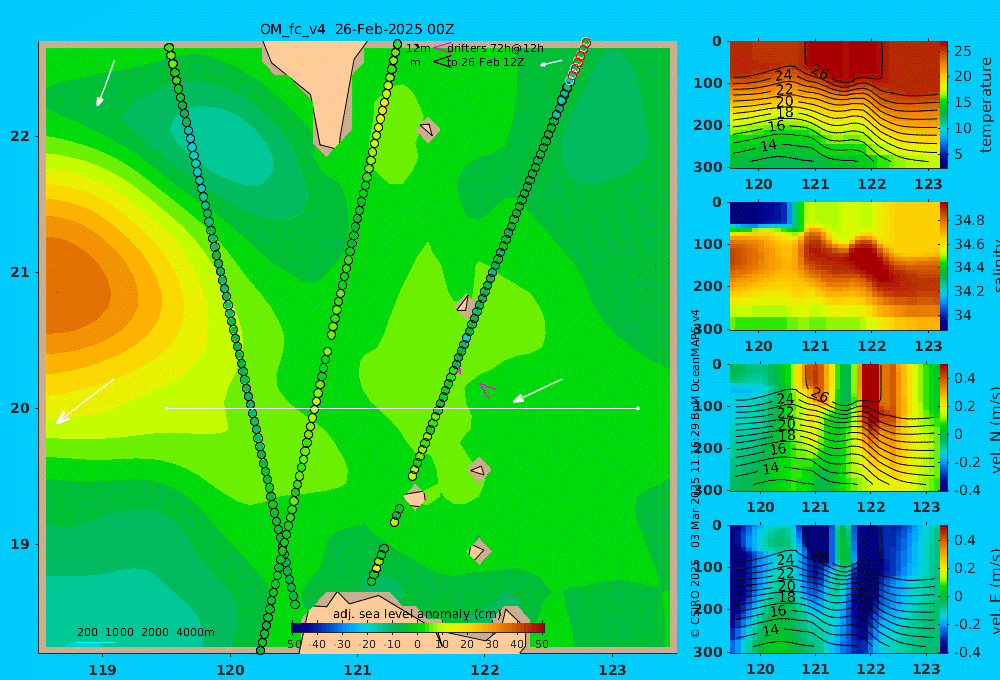Click latitude label 21 on the main map
1000x680 pixels.
(x=20, y=272)
